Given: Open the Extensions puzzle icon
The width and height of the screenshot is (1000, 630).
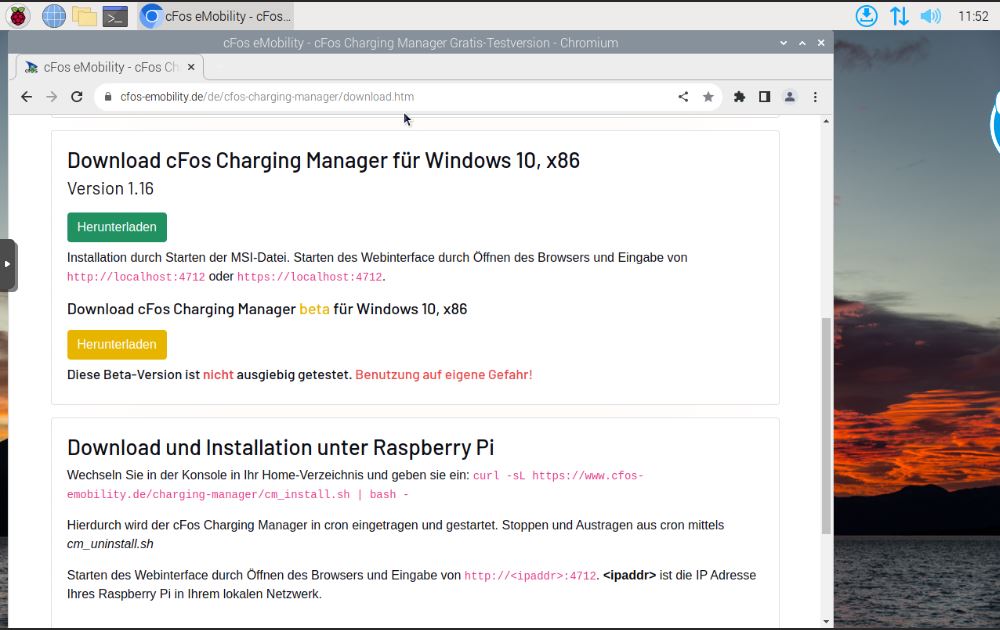Looking at the screenshot, I should (x=739, y=97).
